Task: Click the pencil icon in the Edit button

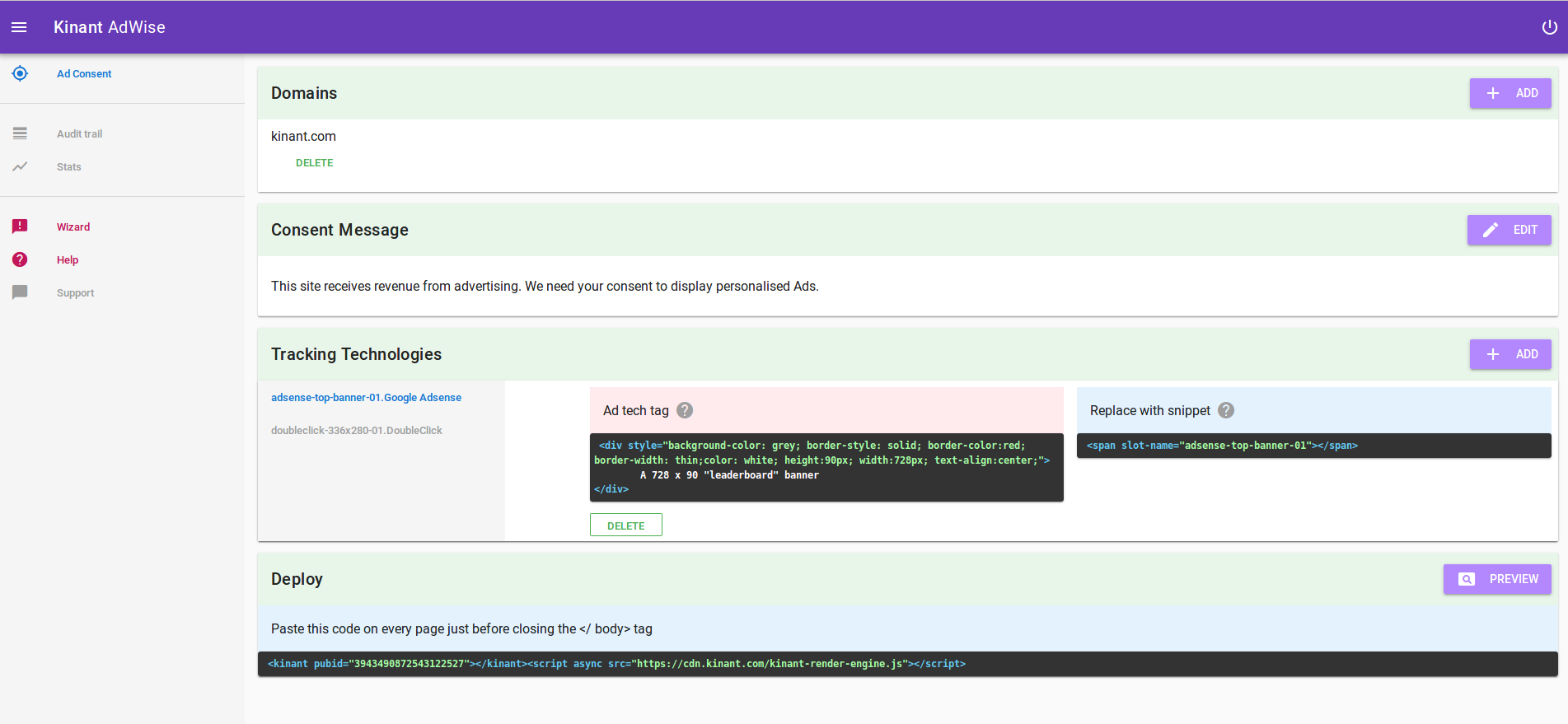Action: tap(1491, 230)
